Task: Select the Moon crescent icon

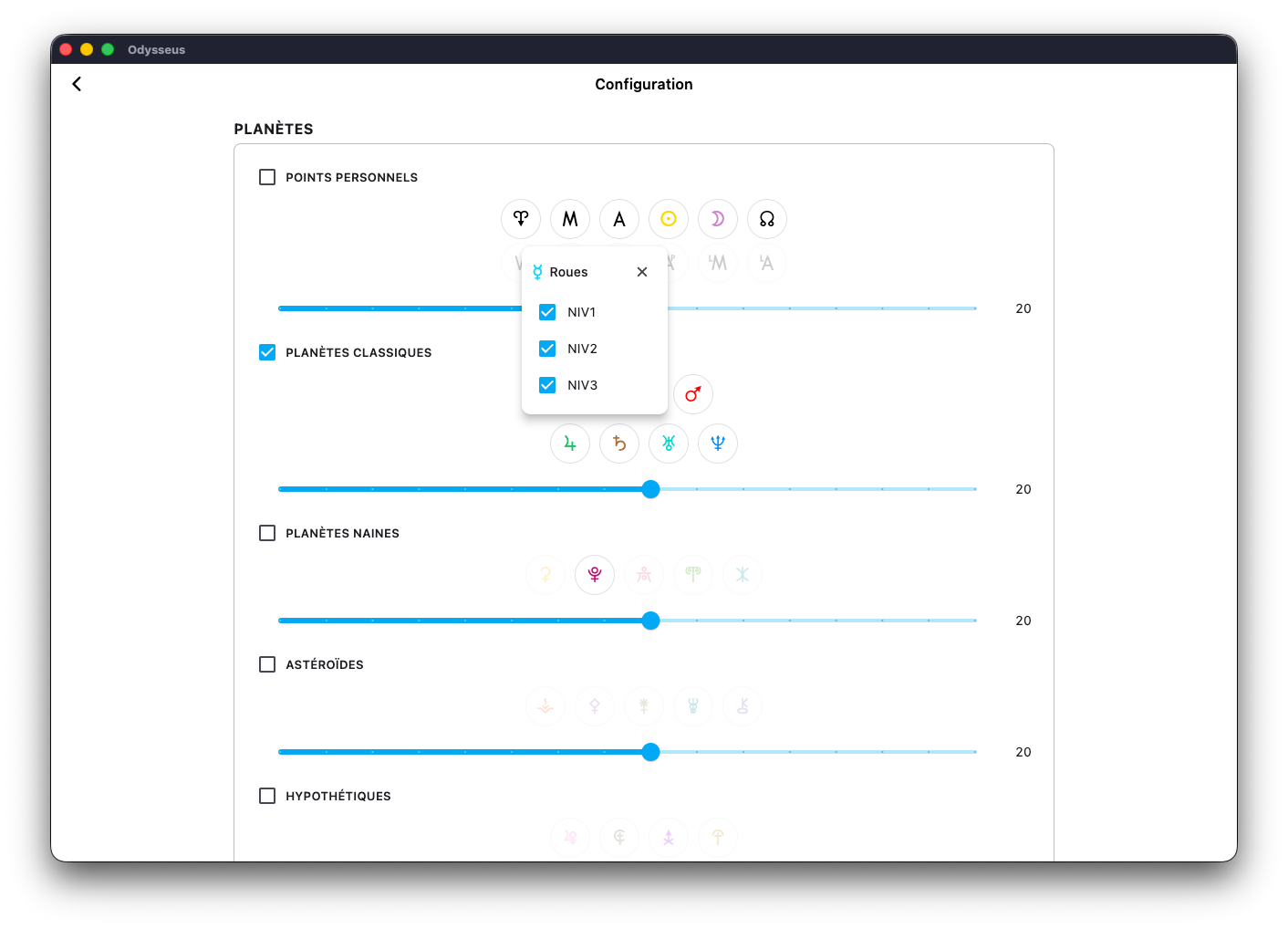Action: 718,219
